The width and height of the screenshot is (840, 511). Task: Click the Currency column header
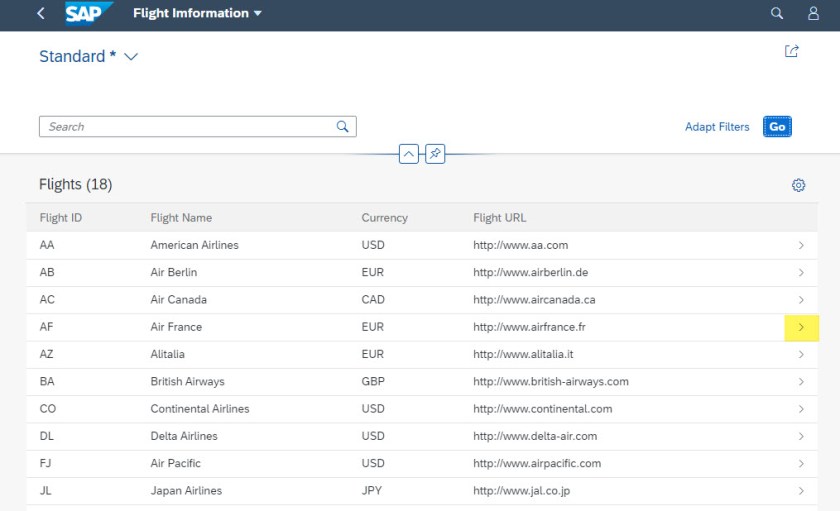(x=384, y=217)
